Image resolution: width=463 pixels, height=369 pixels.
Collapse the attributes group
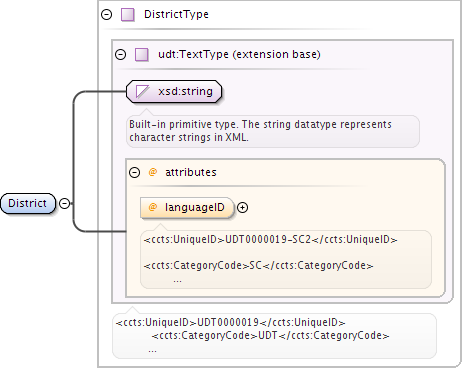coord(134,172)
